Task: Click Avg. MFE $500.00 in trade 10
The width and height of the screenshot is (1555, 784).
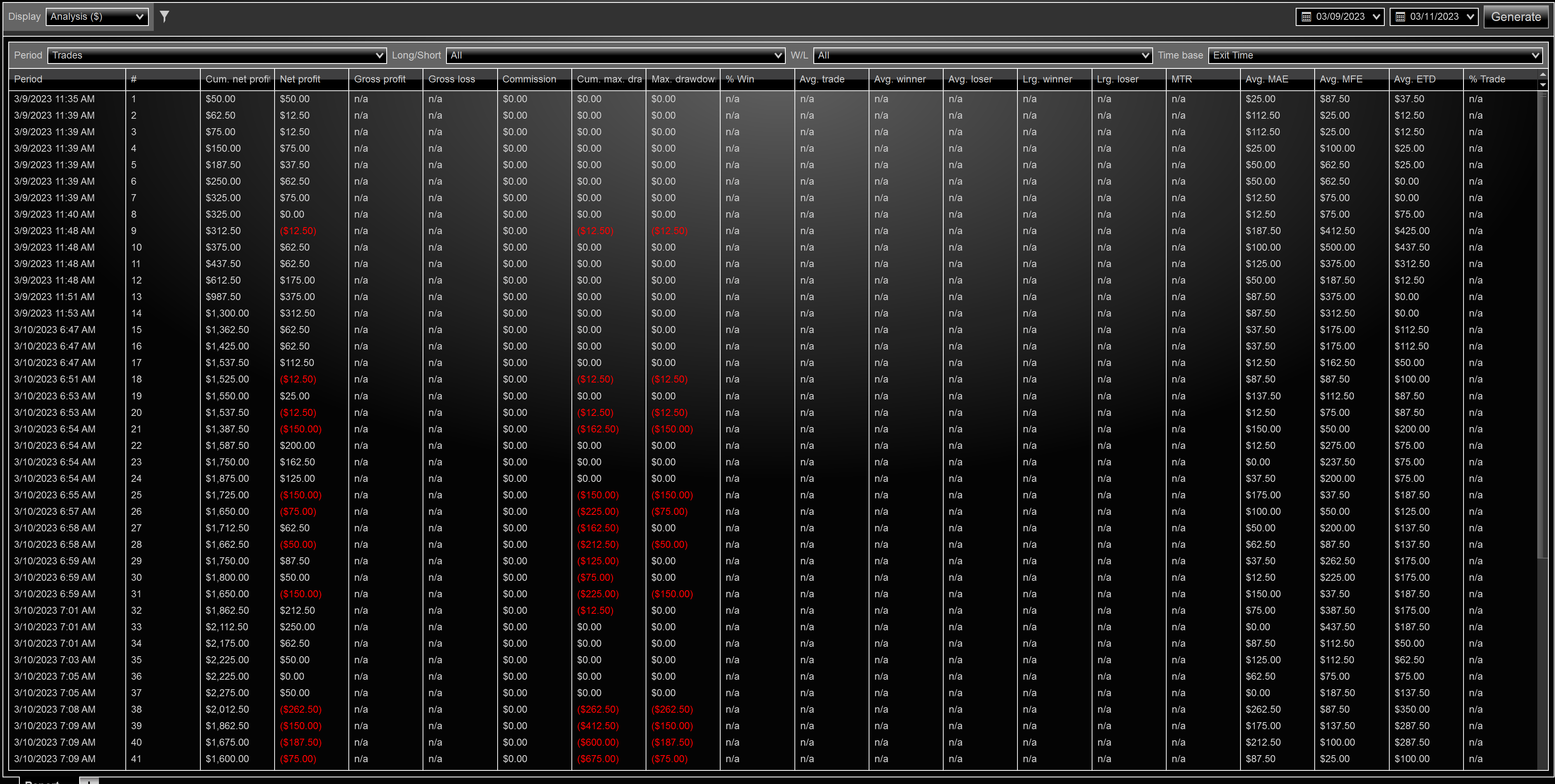Action: tap(1337, 247)
